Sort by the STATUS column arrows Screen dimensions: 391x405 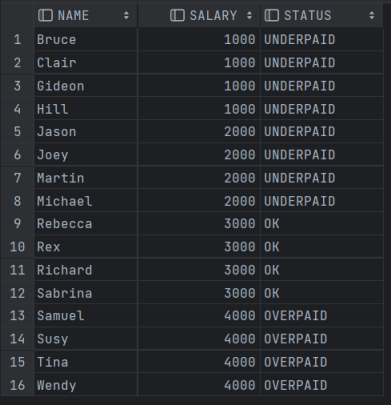point(372,15)
